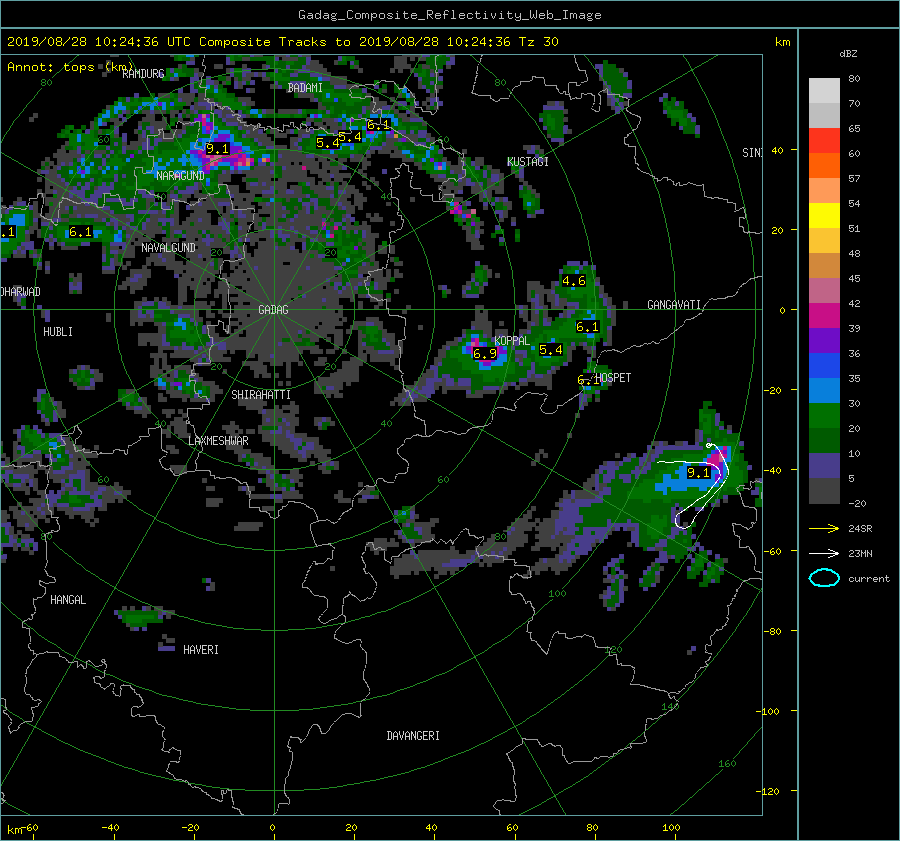Select the HOSPET town label
900x841 pixels.
[x=614, y=378]
